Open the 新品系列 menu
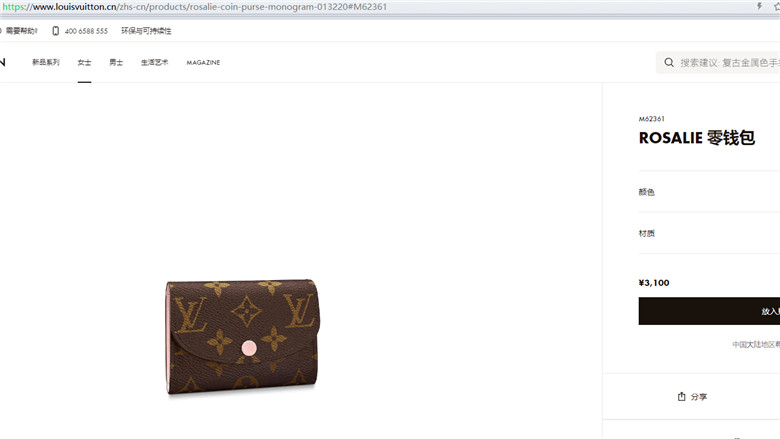This screenshot has height=439, width=780. 46,62
